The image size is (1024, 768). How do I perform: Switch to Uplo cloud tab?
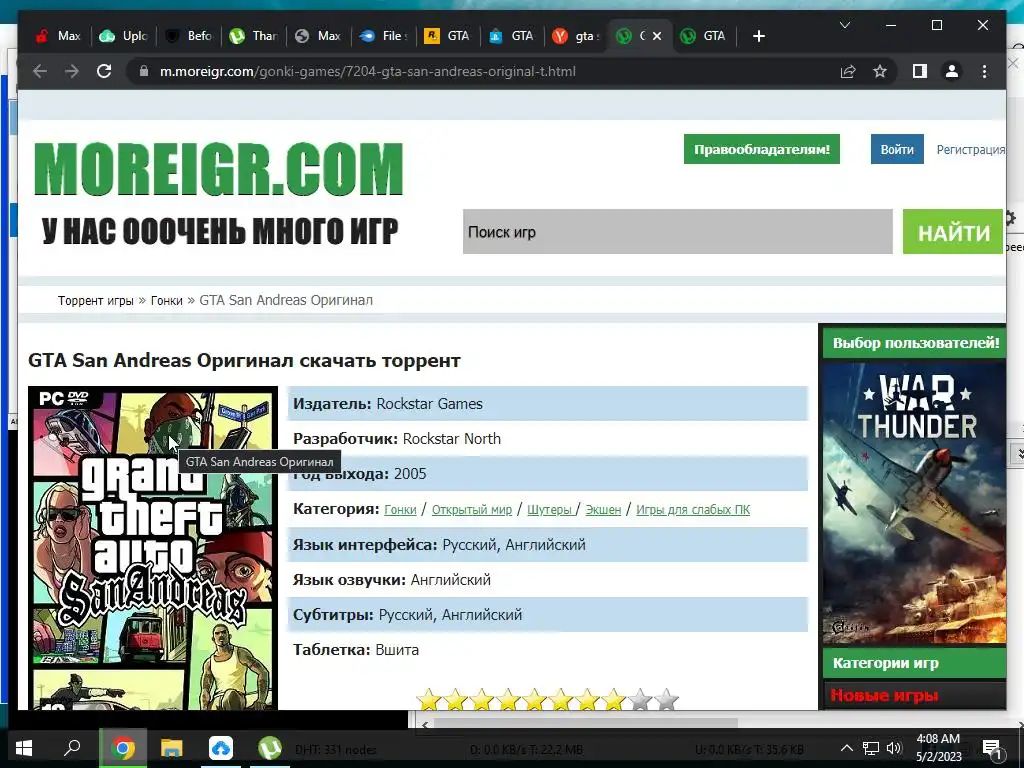123,36
